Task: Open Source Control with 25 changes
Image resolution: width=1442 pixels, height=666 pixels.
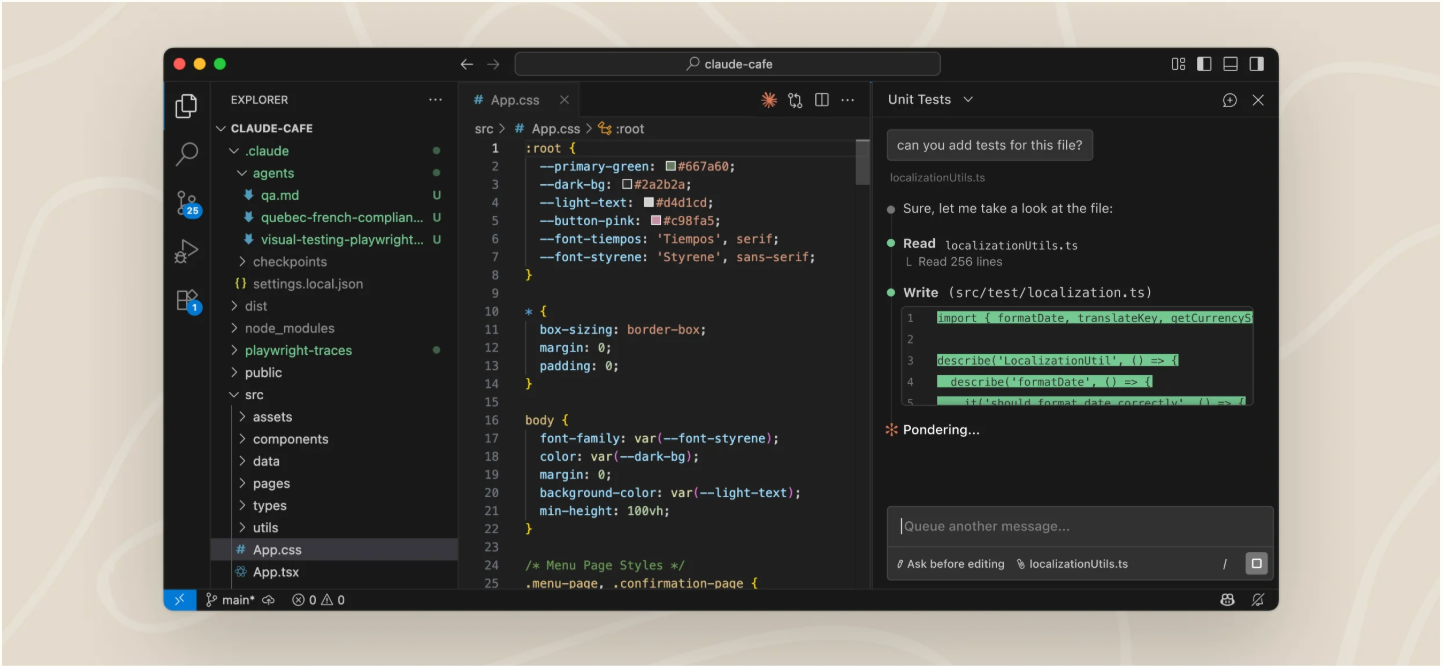Action: [x=187, y=203]
